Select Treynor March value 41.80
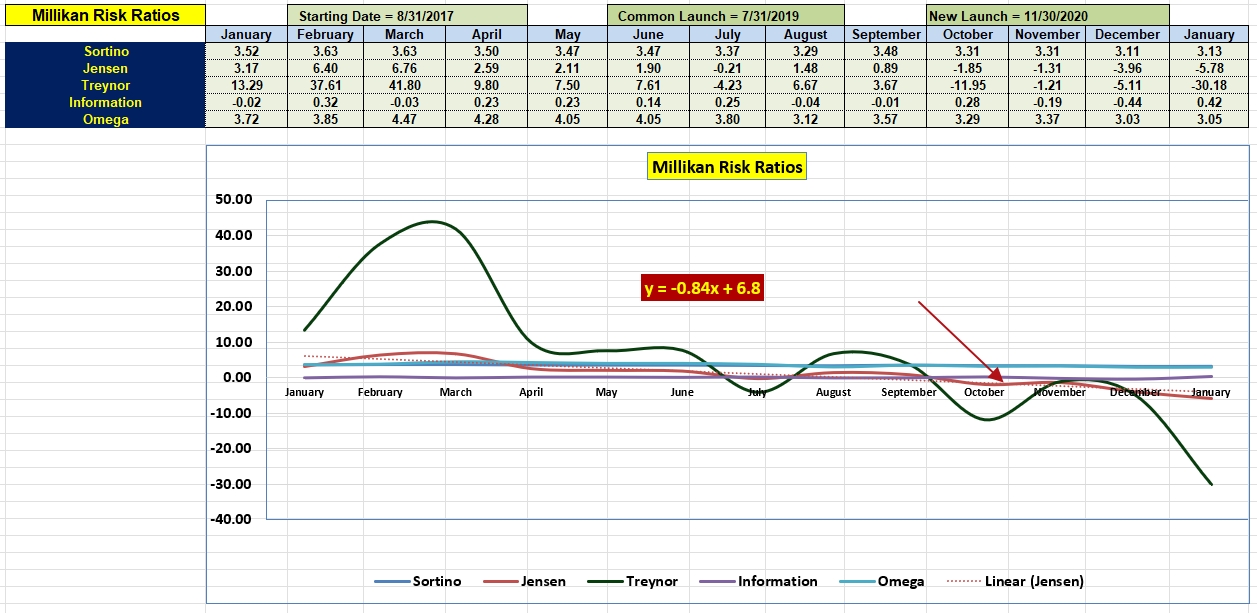This screenshot has width=1257, height=613. [405, 85]
